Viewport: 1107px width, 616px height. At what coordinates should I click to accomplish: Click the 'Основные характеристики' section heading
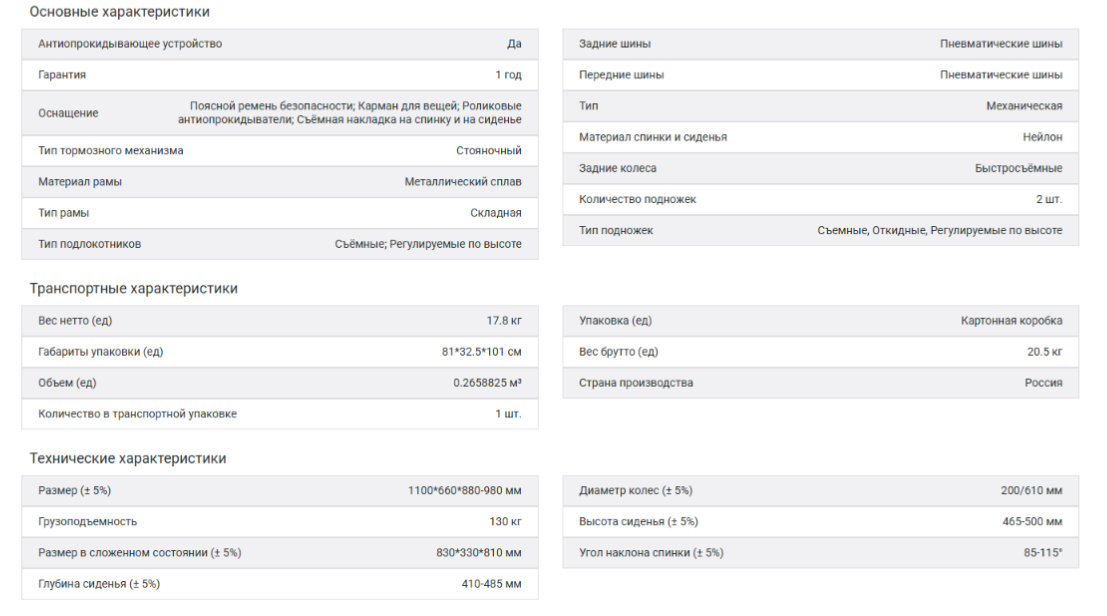point(120,12)
